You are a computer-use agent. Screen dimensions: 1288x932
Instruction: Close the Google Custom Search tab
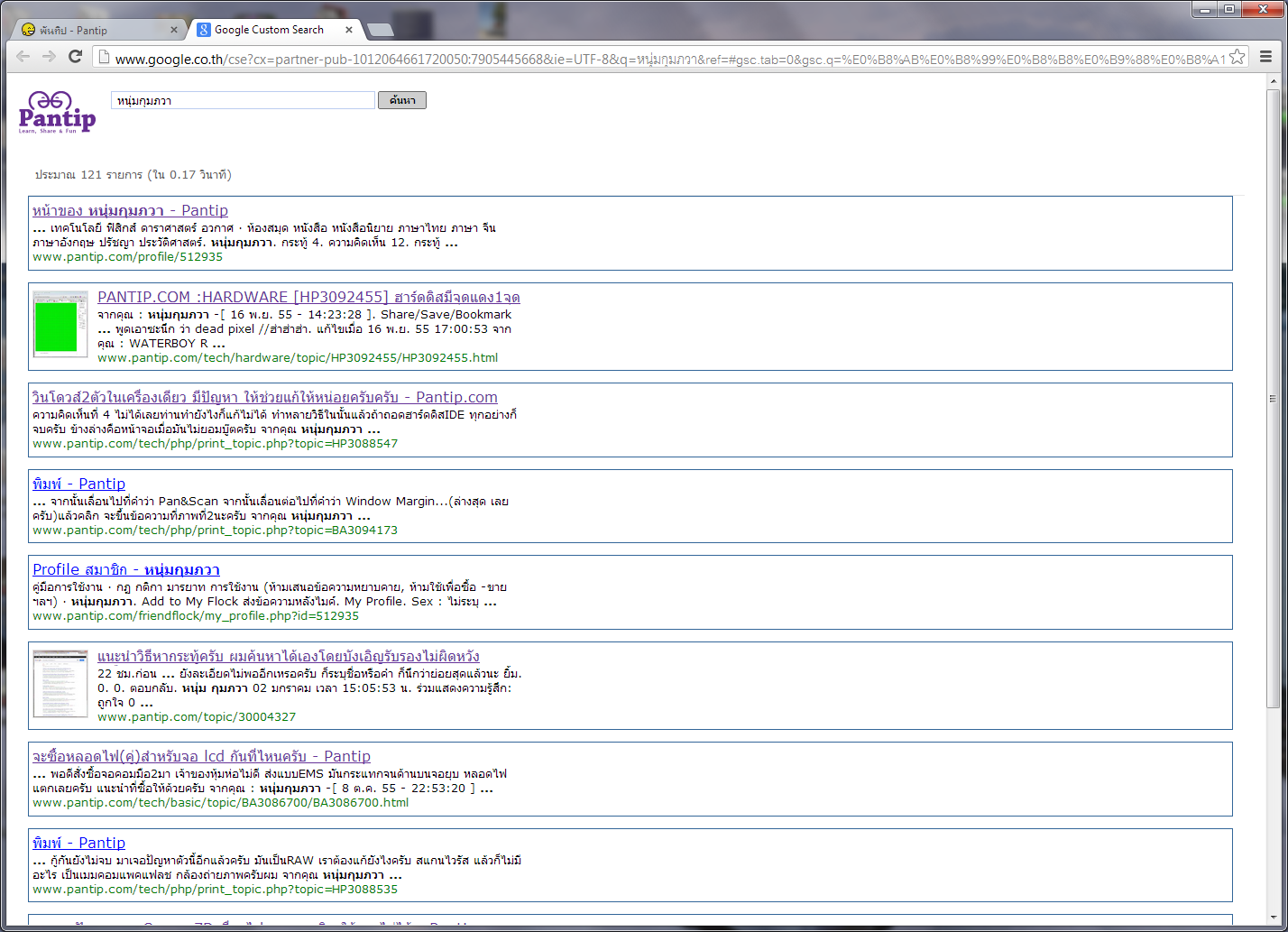point(349,30)
